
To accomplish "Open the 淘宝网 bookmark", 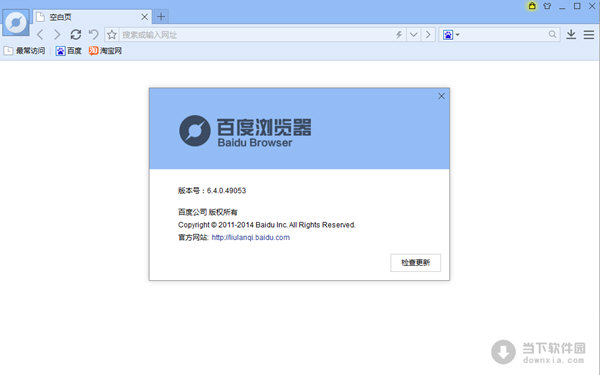I will click(105, 51).
